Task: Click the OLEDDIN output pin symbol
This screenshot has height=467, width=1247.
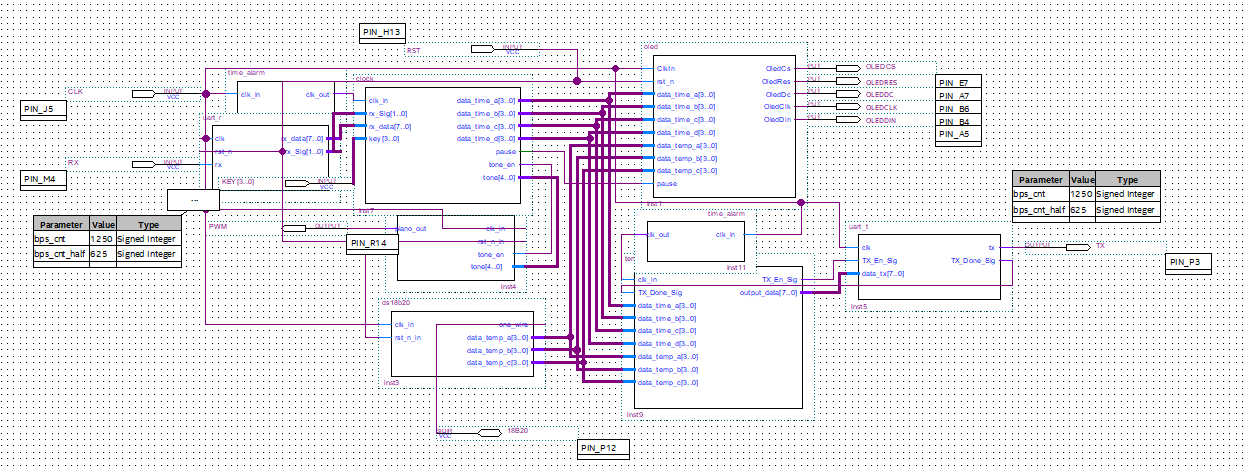Action: point(849,119)
